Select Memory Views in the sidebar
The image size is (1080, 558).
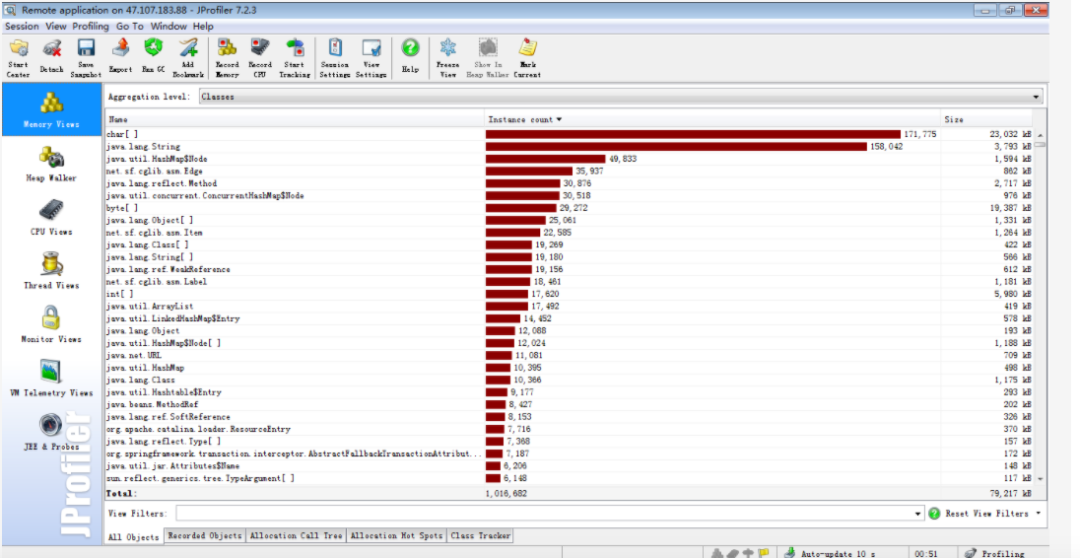click(52, 109)
